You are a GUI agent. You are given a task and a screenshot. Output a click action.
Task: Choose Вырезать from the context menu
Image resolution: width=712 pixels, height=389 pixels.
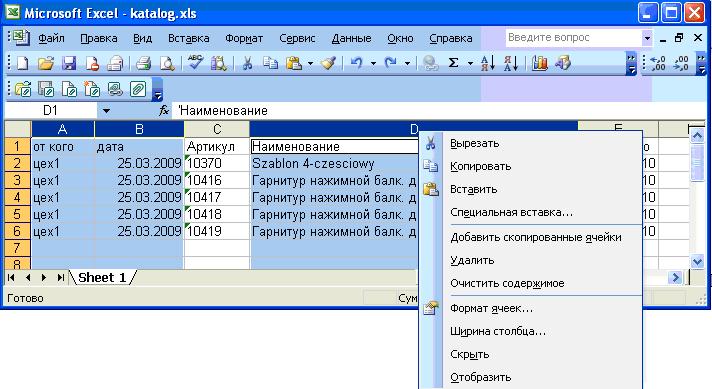point(530,143)
